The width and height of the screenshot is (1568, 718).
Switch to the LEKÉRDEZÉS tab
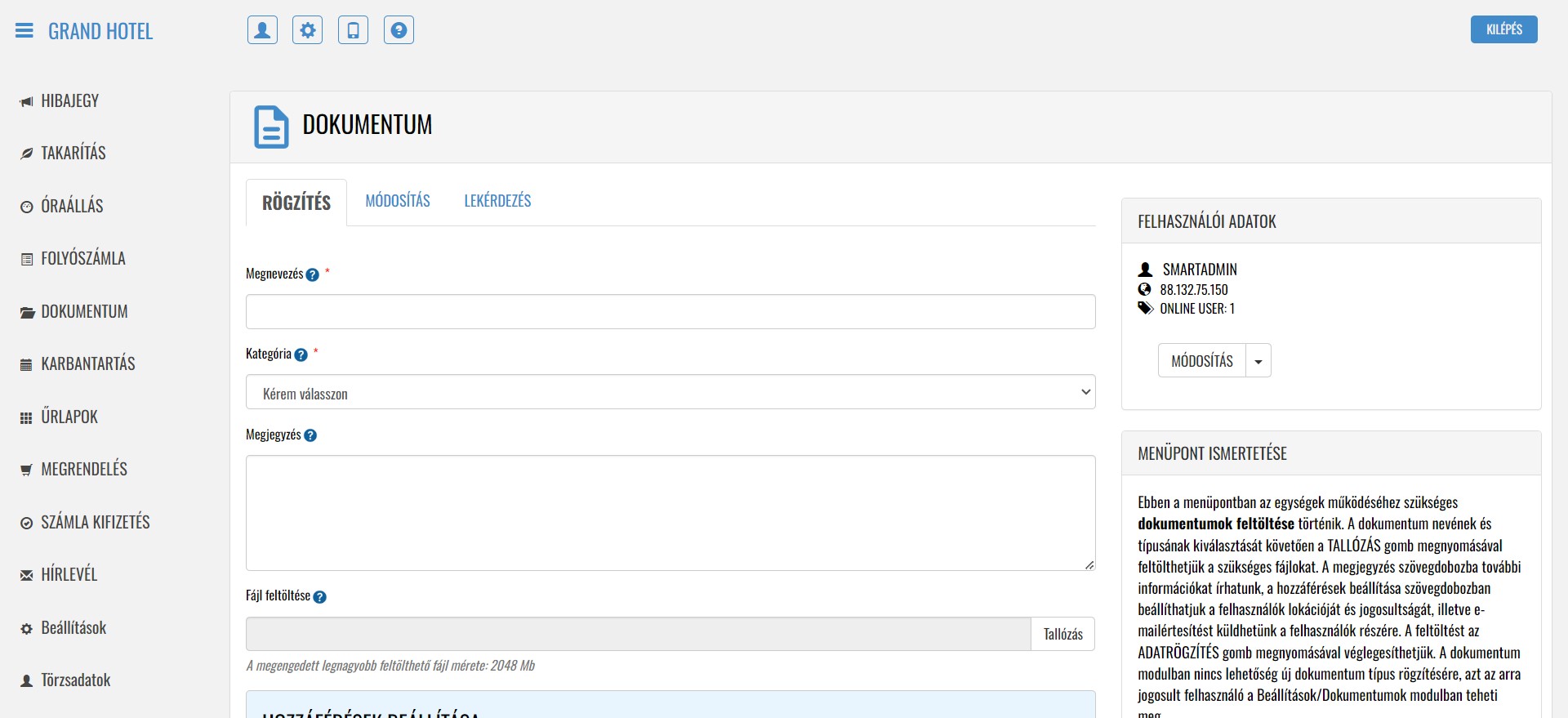tap(497, 201)
